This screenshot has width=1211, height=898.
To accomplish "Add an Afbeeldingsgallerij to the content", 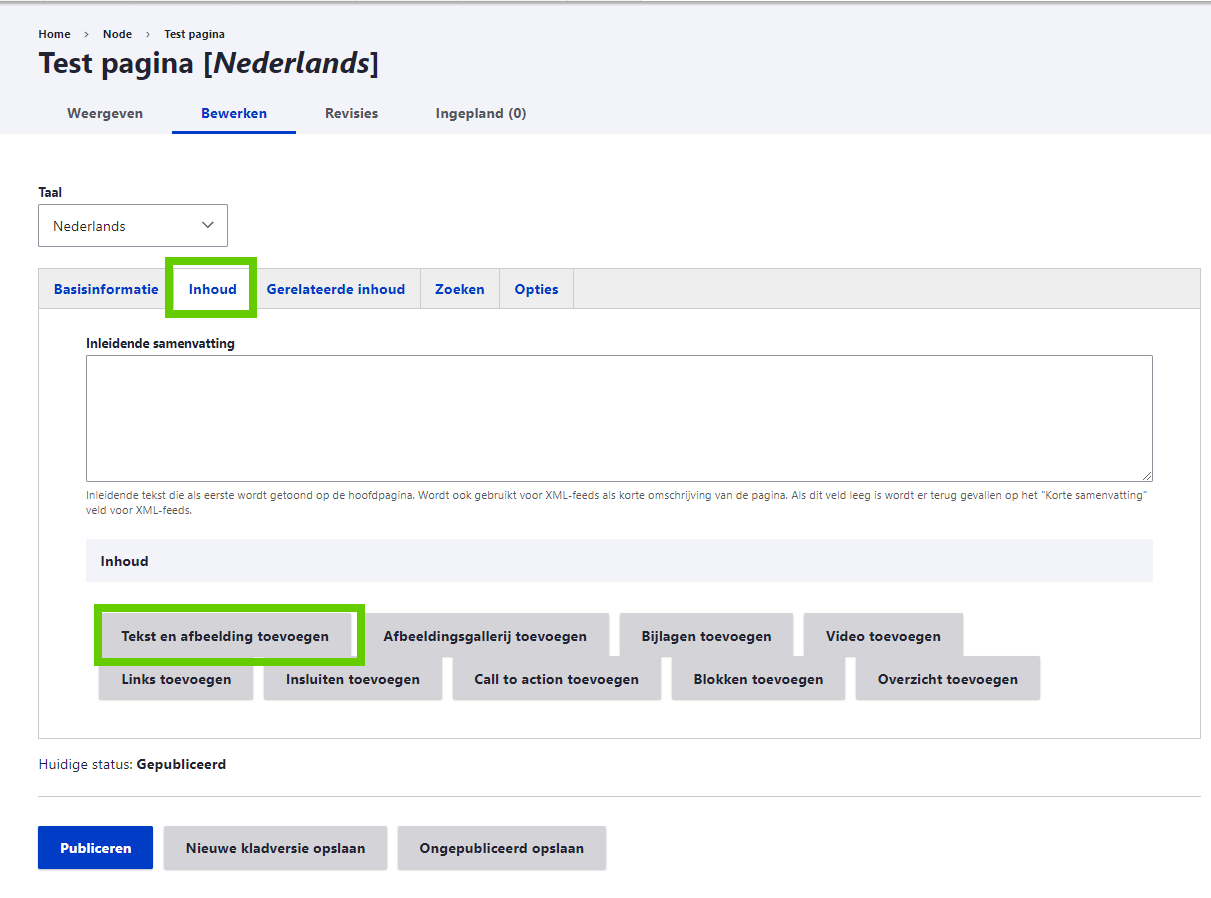I will [485, 636].
